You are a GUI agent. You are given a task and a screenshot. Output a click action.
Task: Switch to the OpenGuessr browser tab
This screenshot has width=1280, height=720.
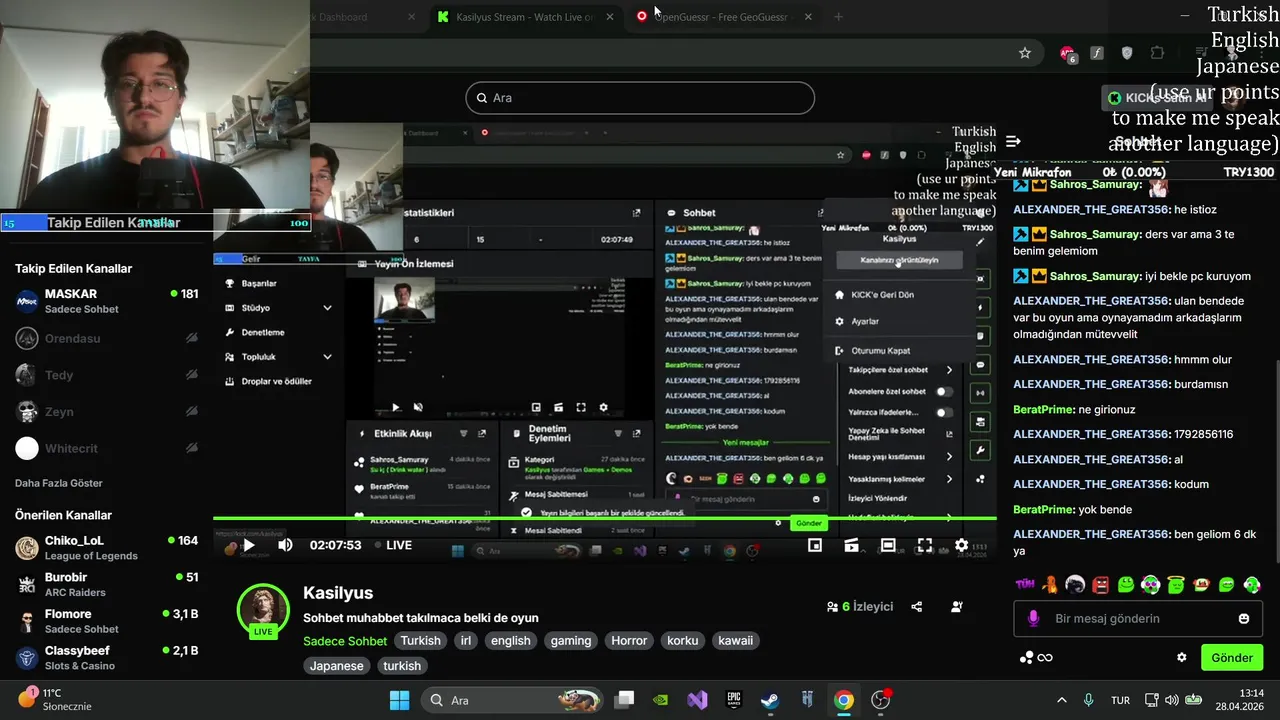pyautogui.click(x=724, y=17)
